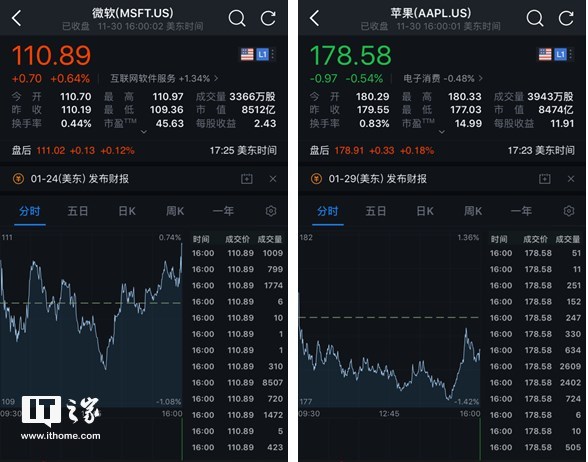Add 01-29 earnings date to calendar

[x=544, y=179]
